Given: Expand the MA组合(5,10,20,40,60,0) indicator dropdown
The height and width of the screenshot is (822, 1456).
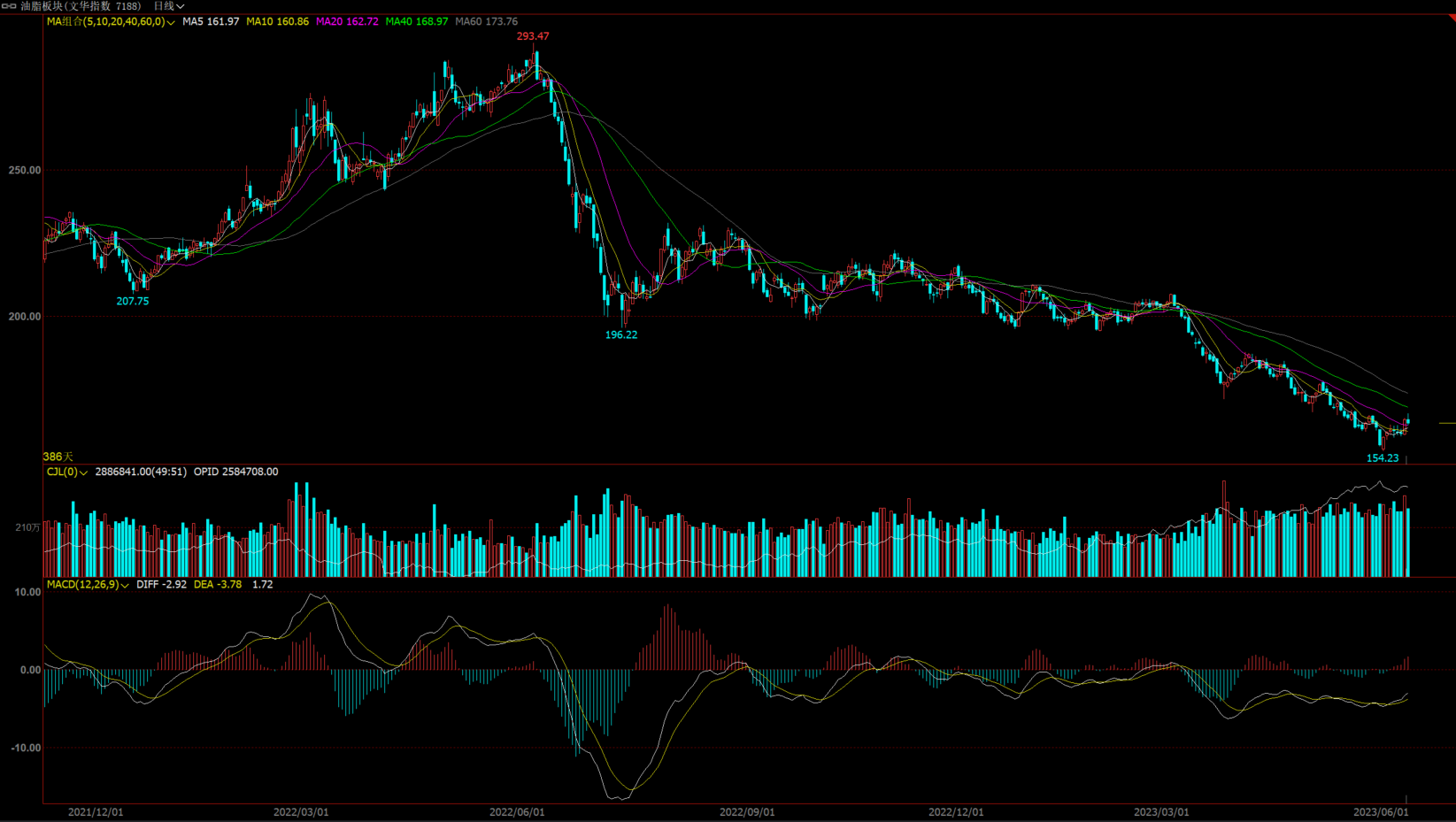Looking at the screenshot, I should pos(111,21).
